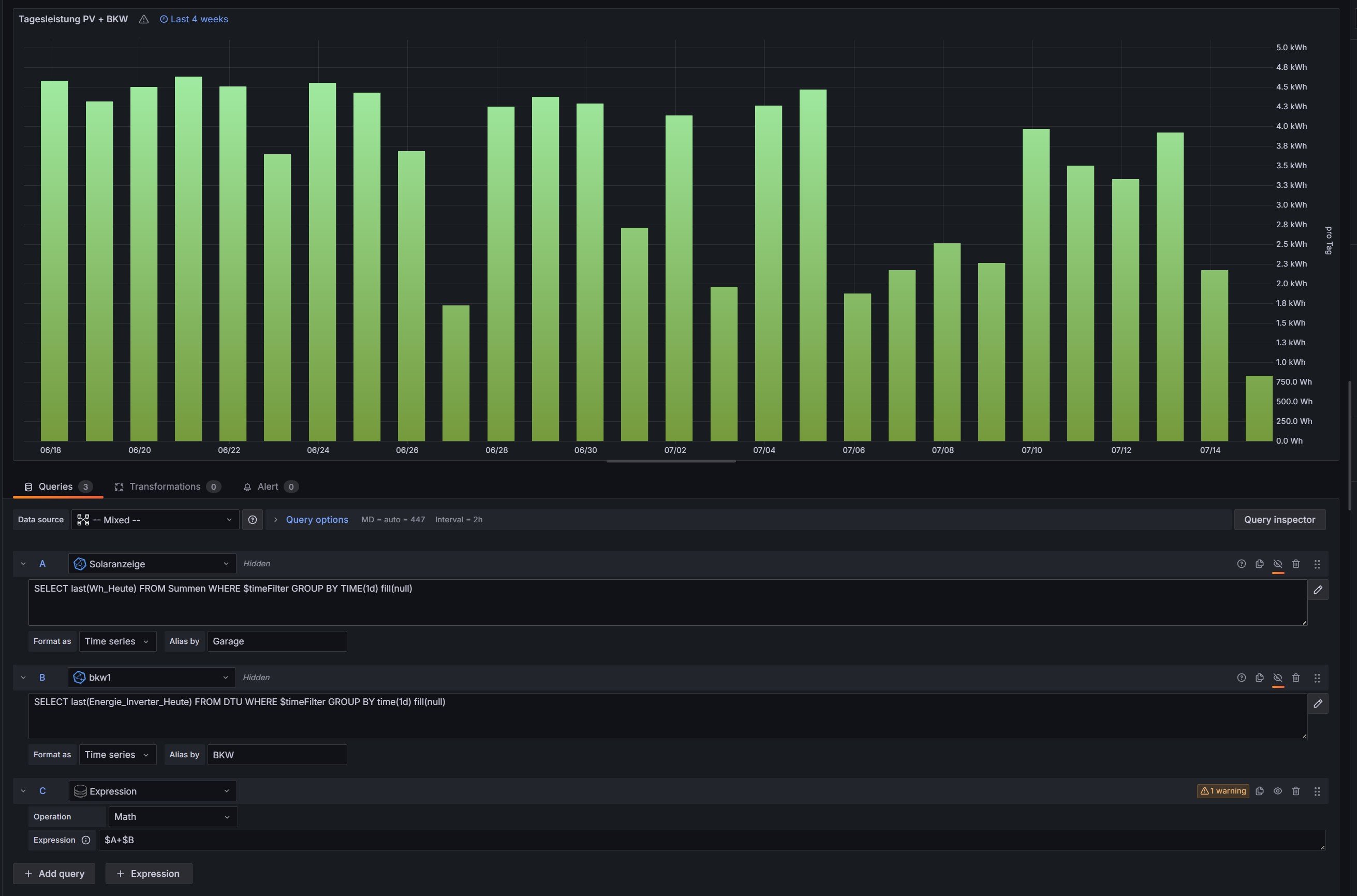Open help for query A

1241,564
